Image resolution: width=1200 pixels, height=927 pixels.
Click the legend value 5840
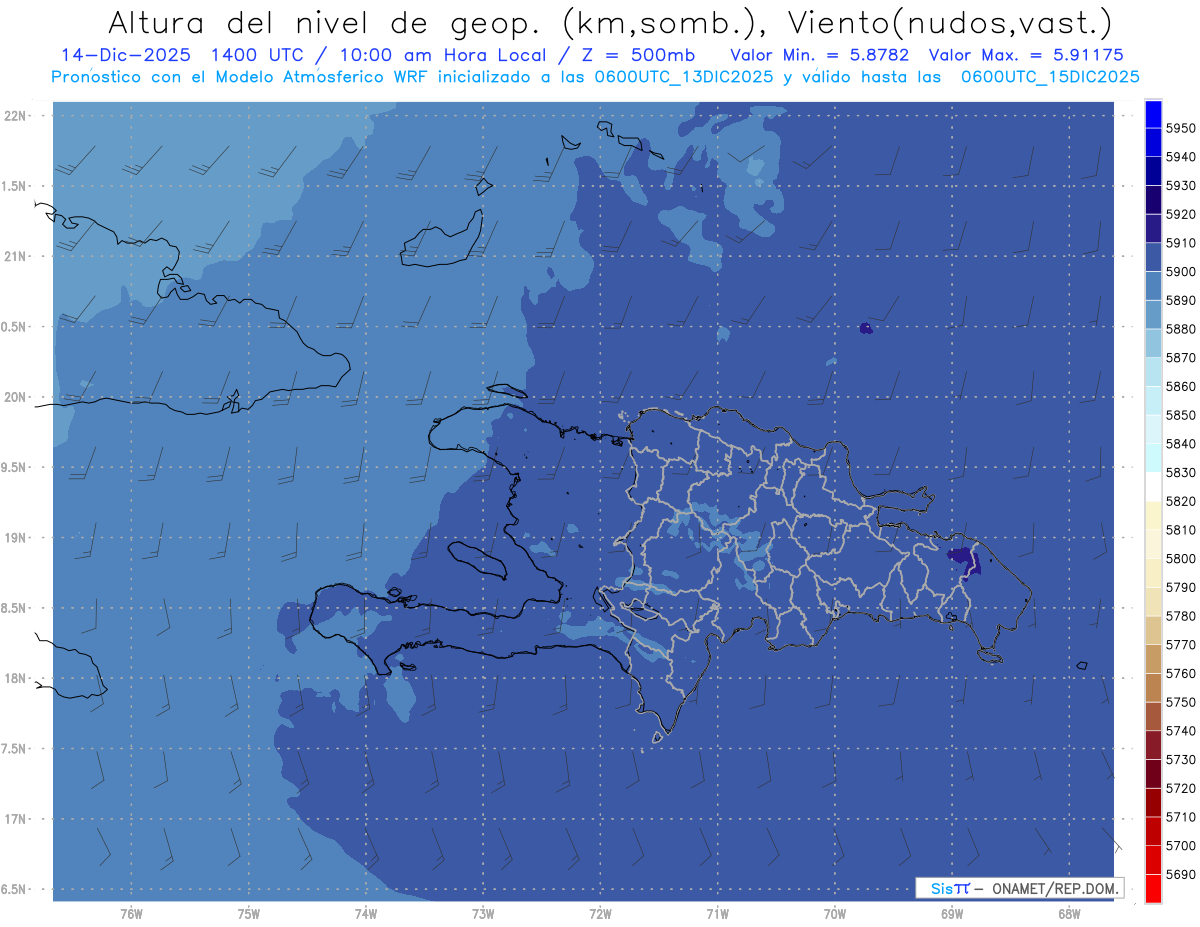1180,444
